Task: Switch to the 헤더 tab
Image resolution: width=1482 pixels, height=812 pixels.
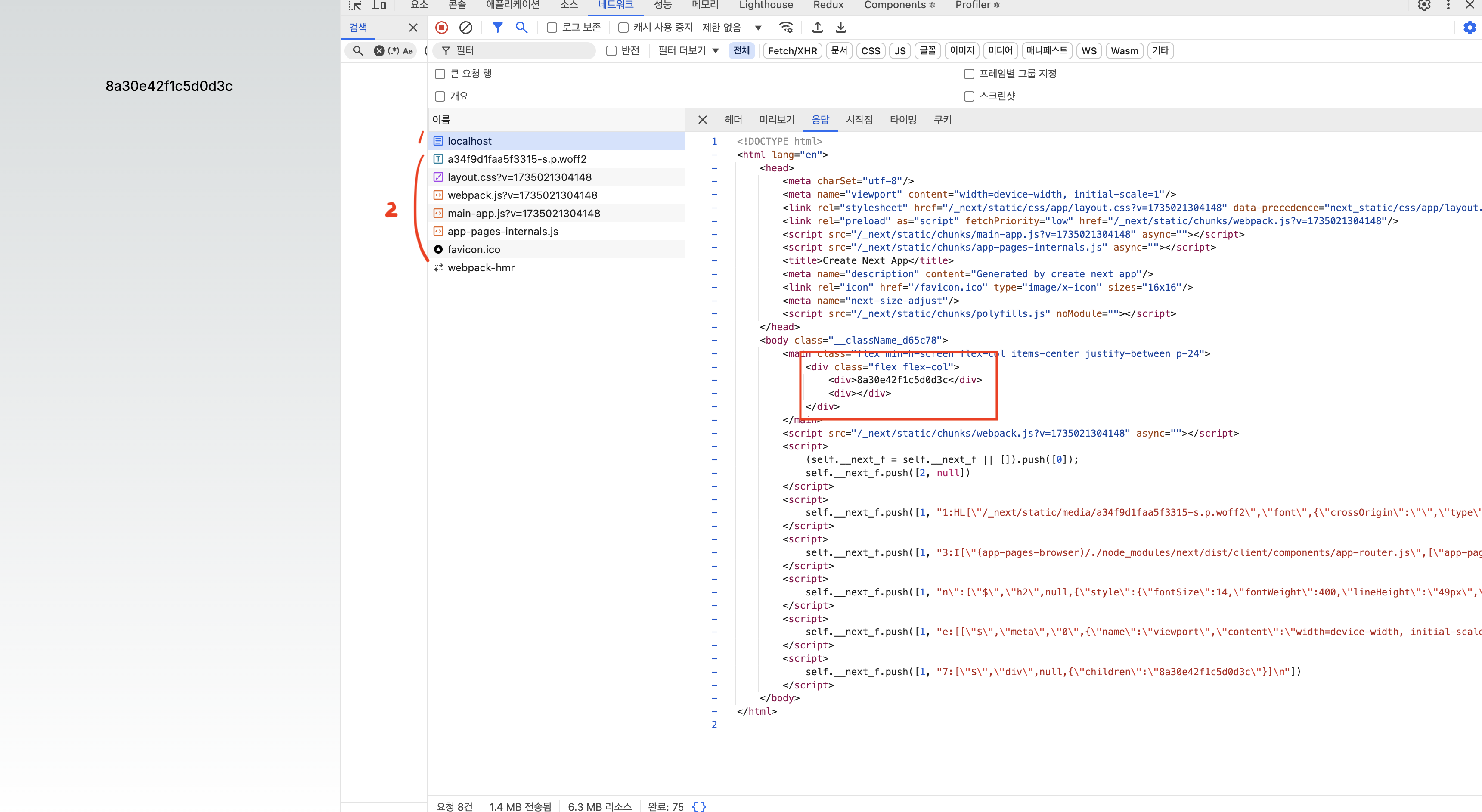Action: 733,120
